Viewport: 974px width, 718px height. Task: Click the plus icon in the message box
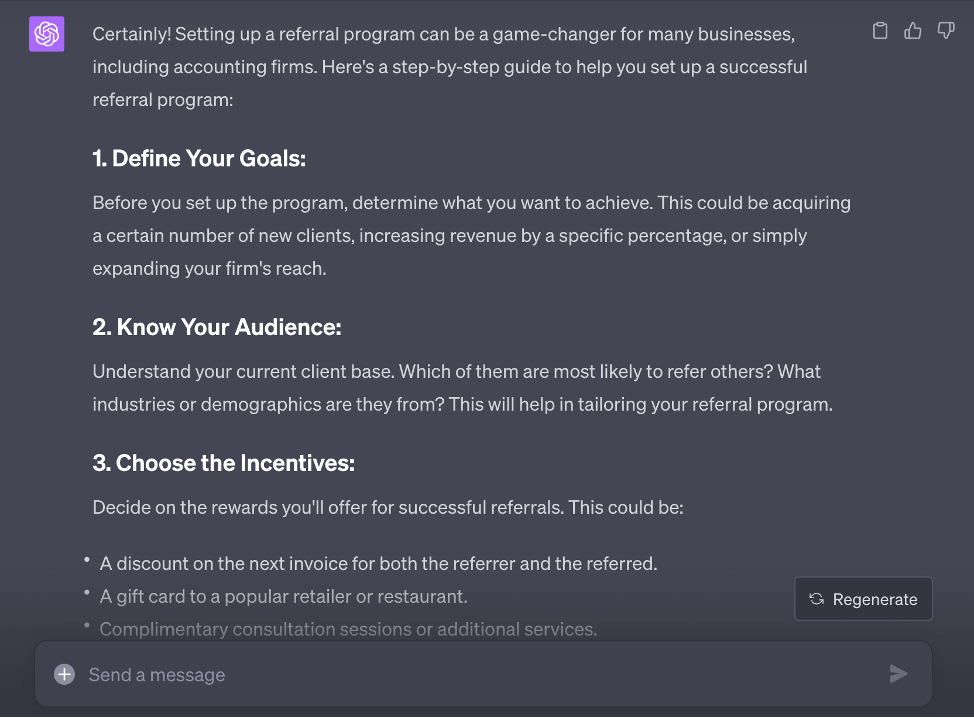pos(64,674)
